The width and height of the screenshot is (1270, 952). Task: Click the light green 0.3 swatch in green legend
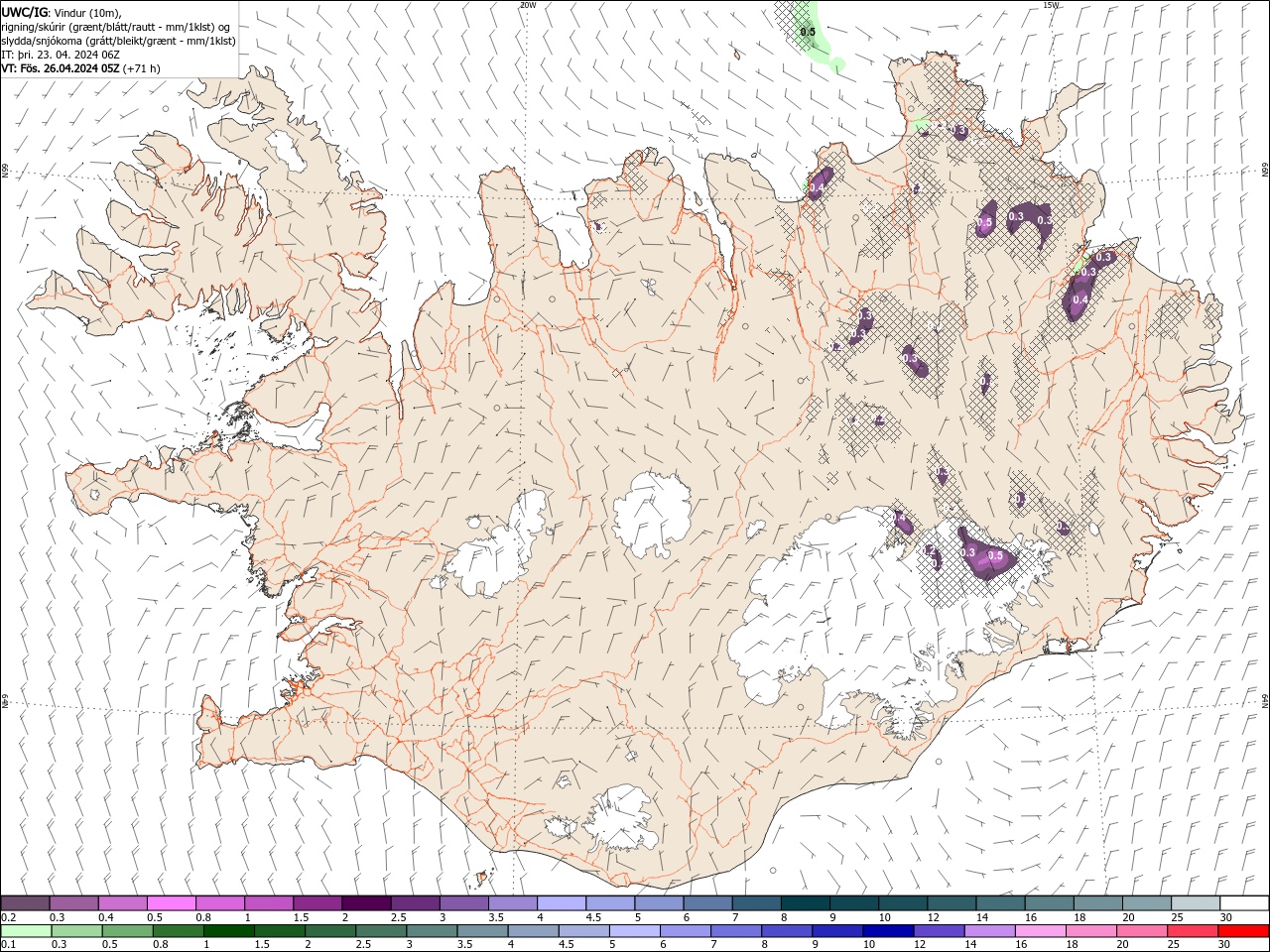click(76, 931)
